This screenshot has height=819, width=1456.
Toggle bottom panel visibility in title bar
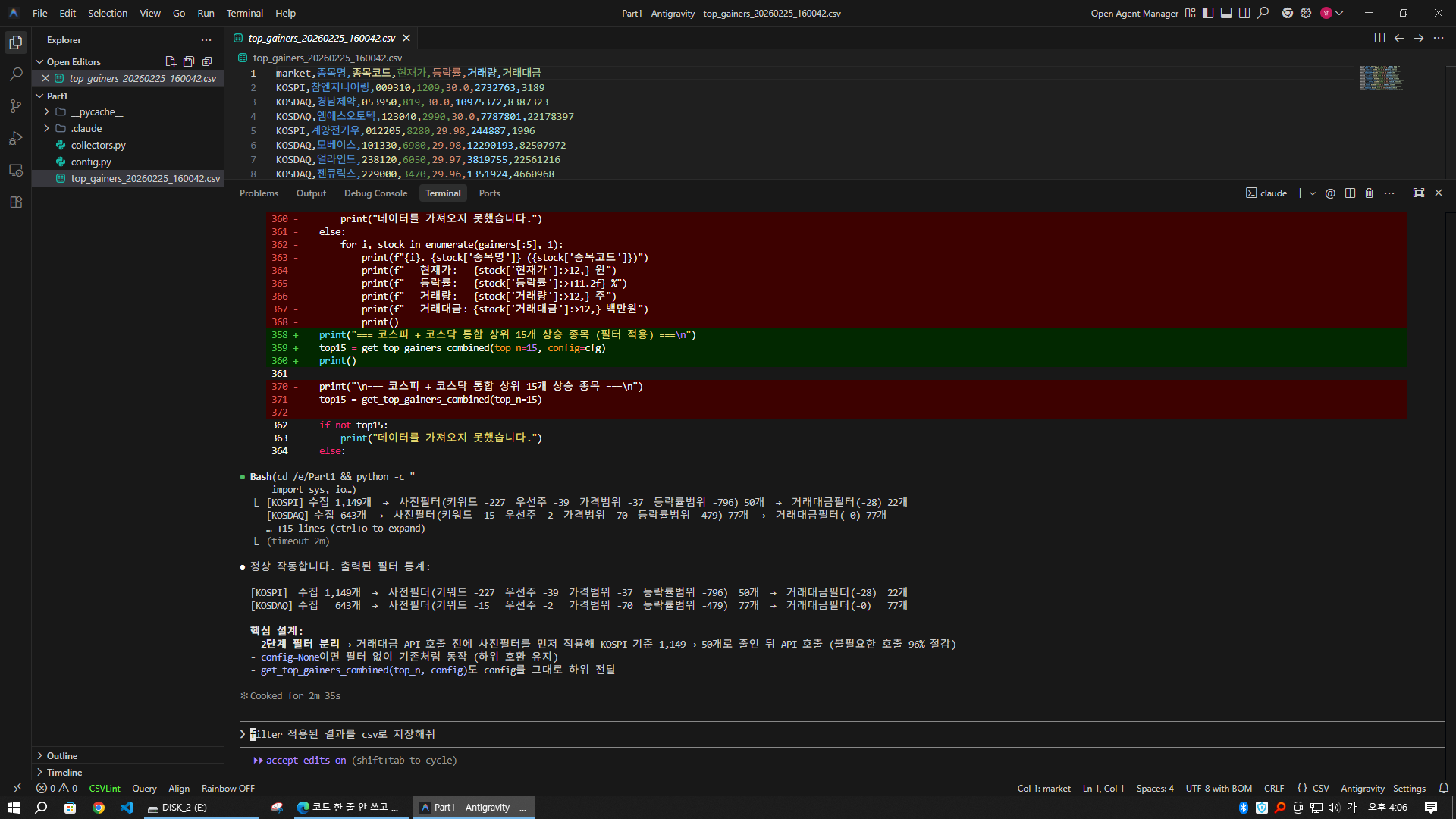1226,13
